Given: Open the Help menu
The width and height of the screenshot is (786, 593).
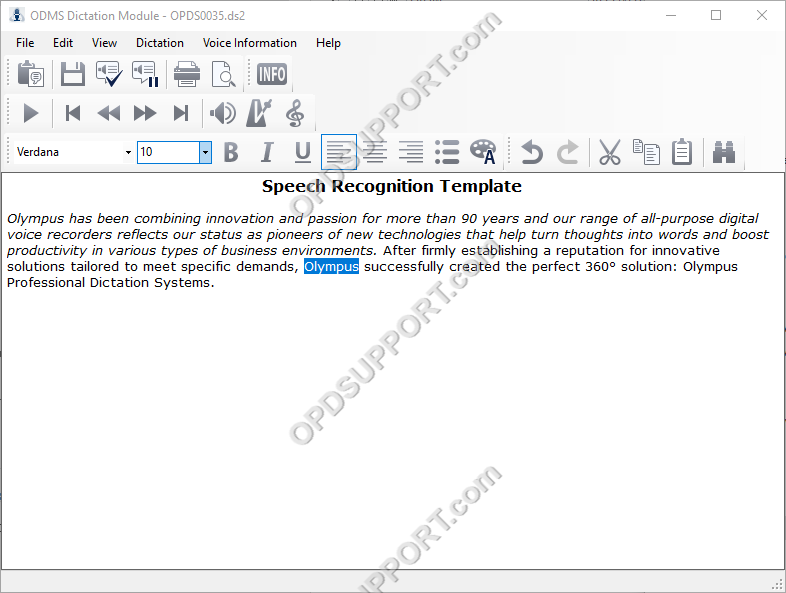Looking at the screenshot, I should 328,43.
